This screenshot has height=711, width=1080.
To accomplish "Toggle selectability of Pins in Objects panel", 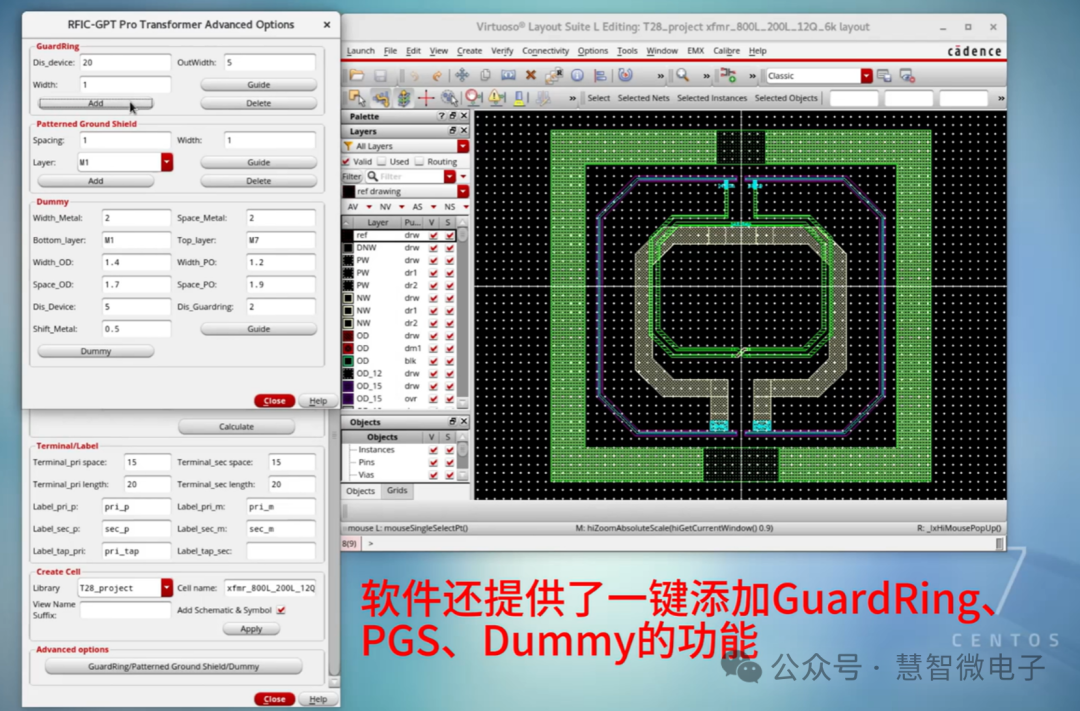I will 450,462.
